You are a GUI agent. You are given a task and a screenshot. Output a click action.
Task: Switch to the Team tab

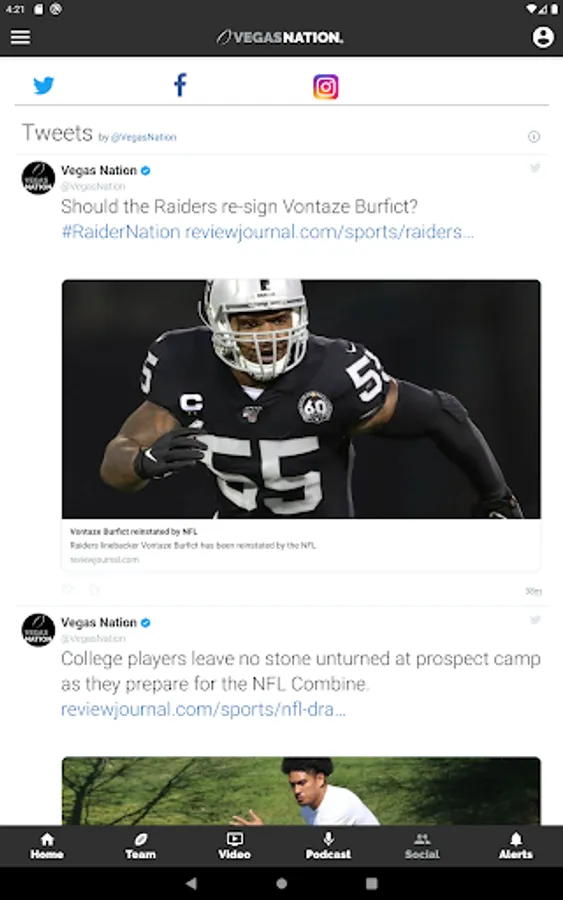141,846
